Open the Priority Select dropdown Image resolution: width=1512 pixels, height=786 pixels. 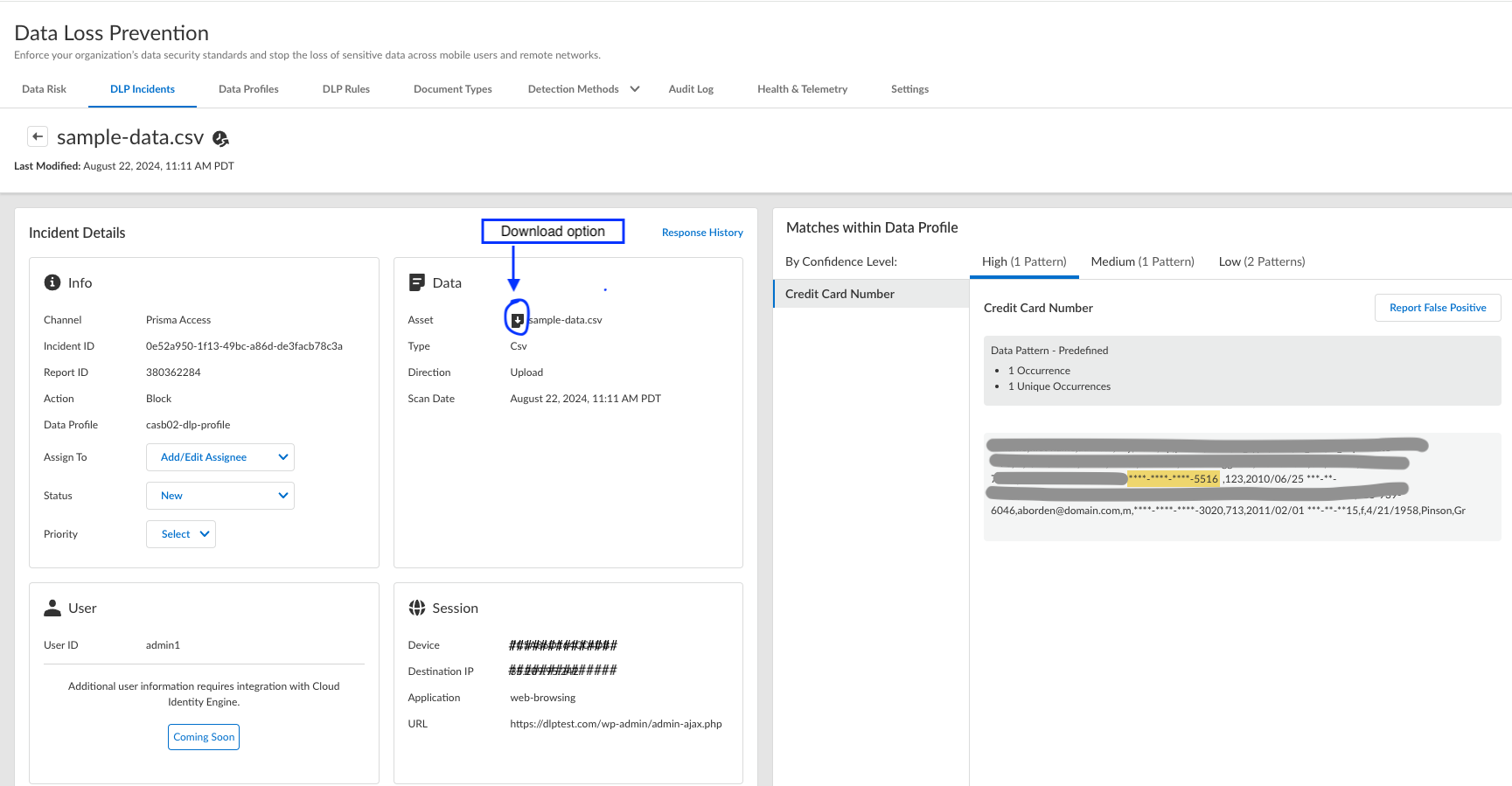click(181, 534)
